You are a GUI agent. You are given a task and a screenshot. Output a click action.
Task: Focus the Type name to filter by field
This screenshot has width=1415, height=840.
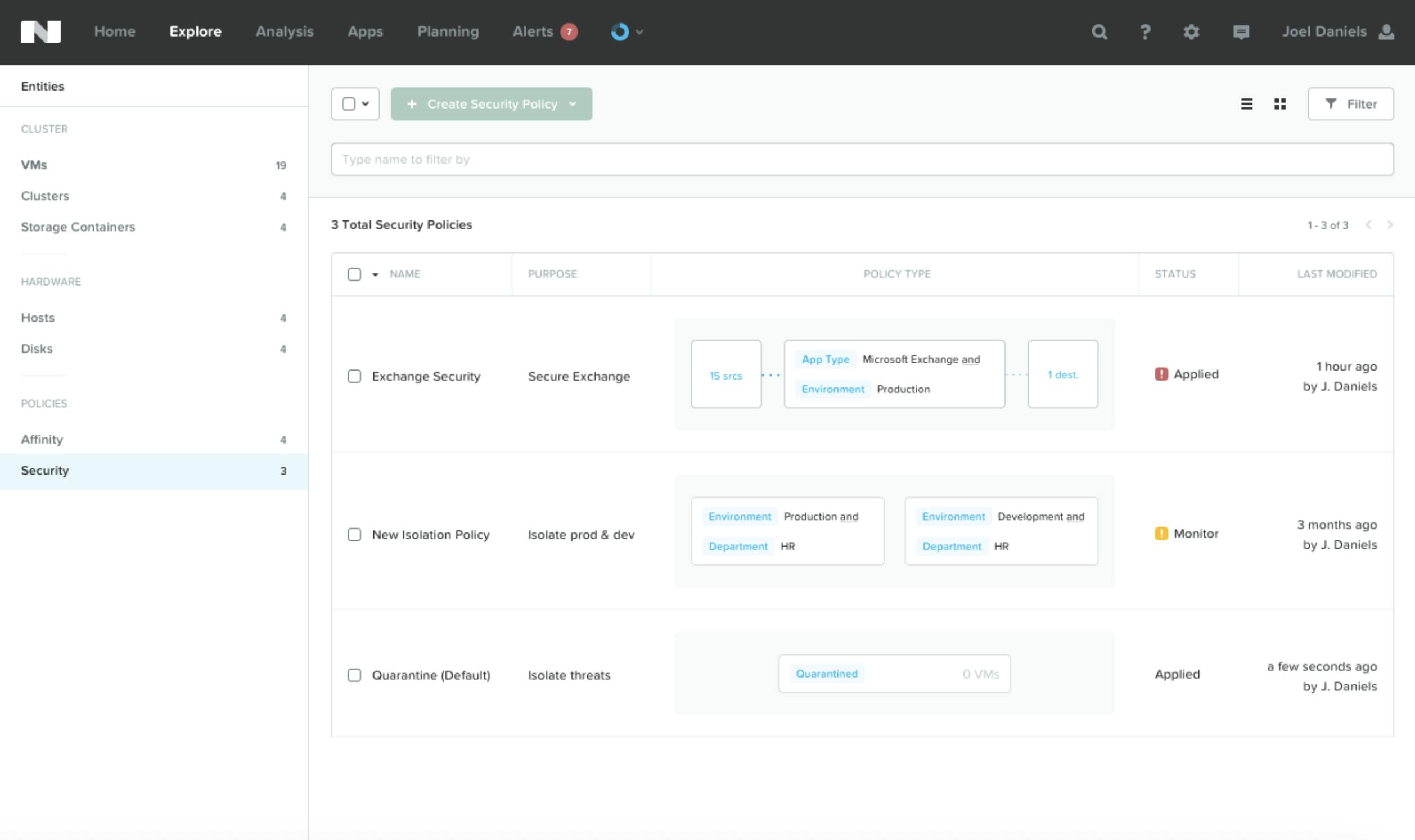[862, 160]
